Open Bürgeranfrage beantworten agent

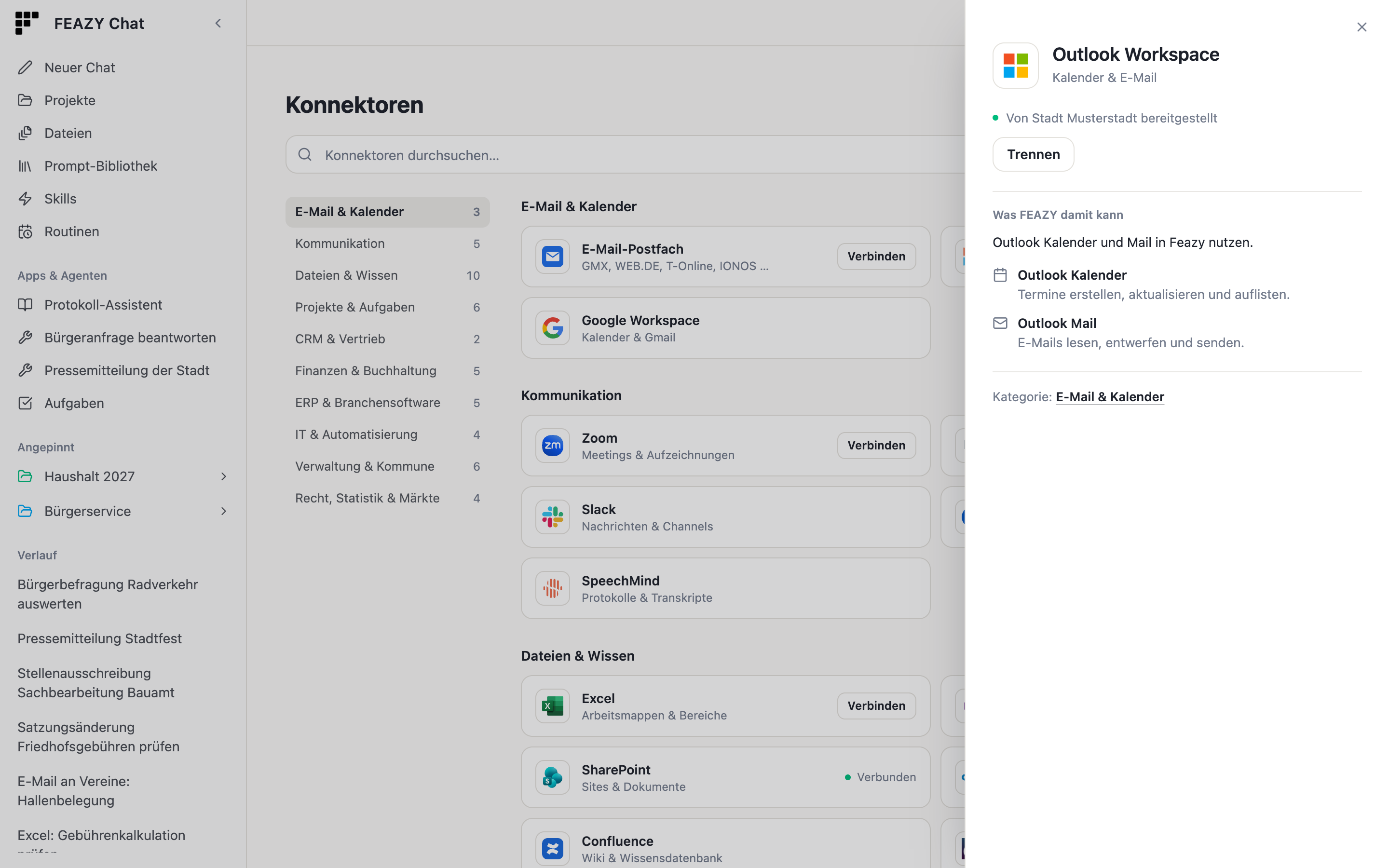[x=123, y=338]
